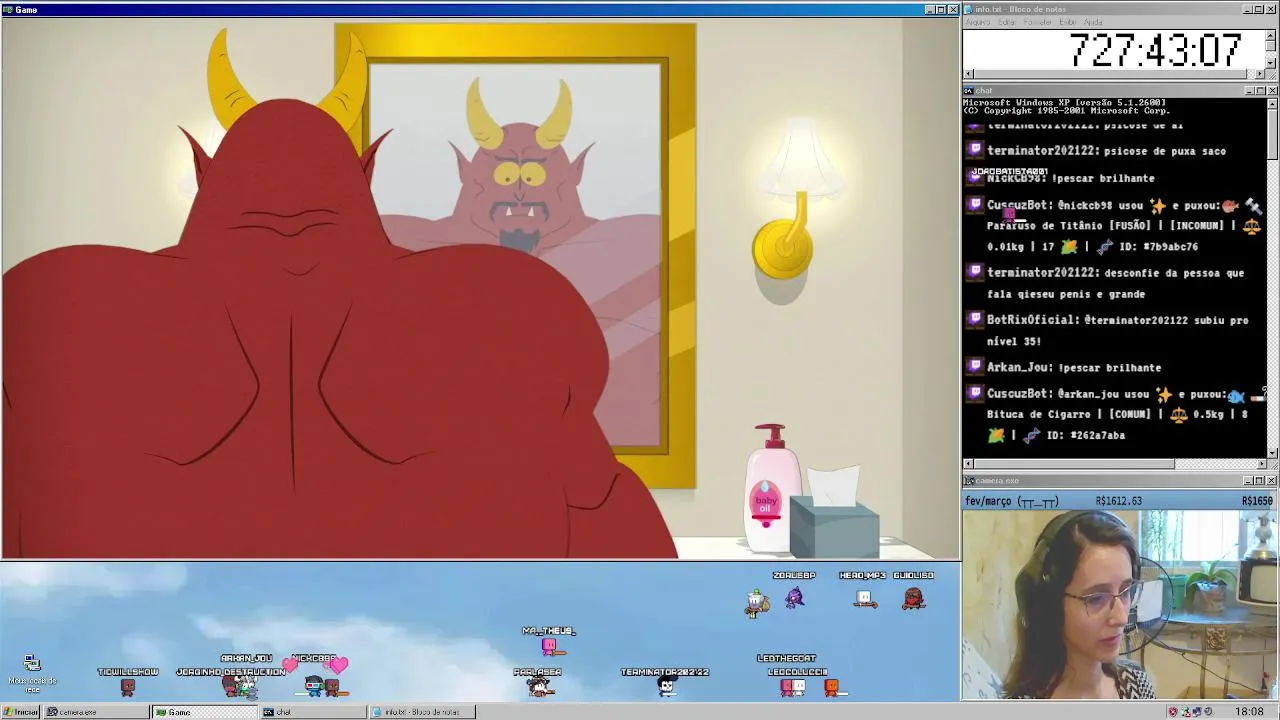Click the LEOCOLUCCIII orange avatar character
This screenshot has height=720, width=1280.
click(x=831, y=687)
